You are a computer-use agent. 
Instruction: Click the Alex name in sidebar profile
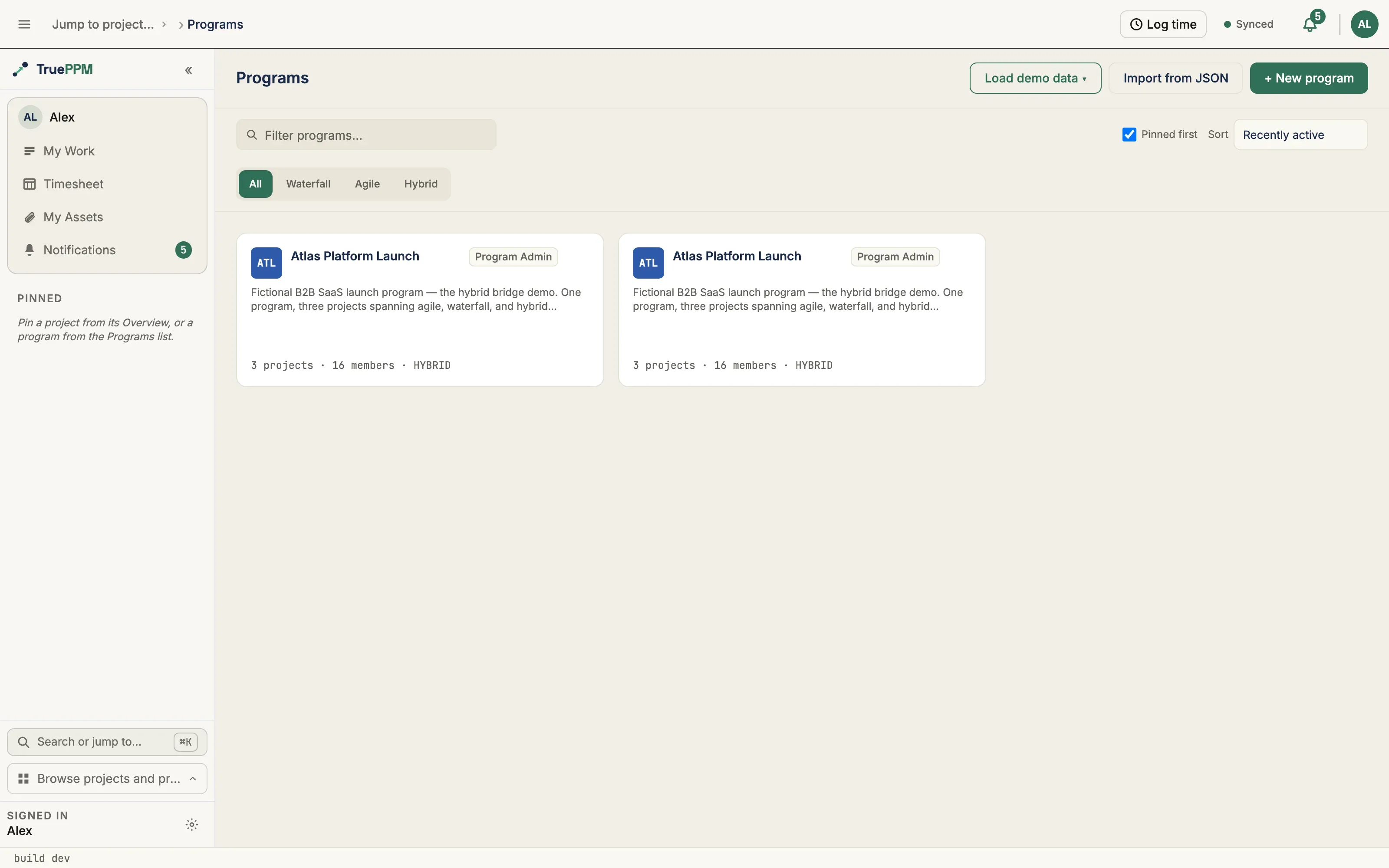pos(62,117)
